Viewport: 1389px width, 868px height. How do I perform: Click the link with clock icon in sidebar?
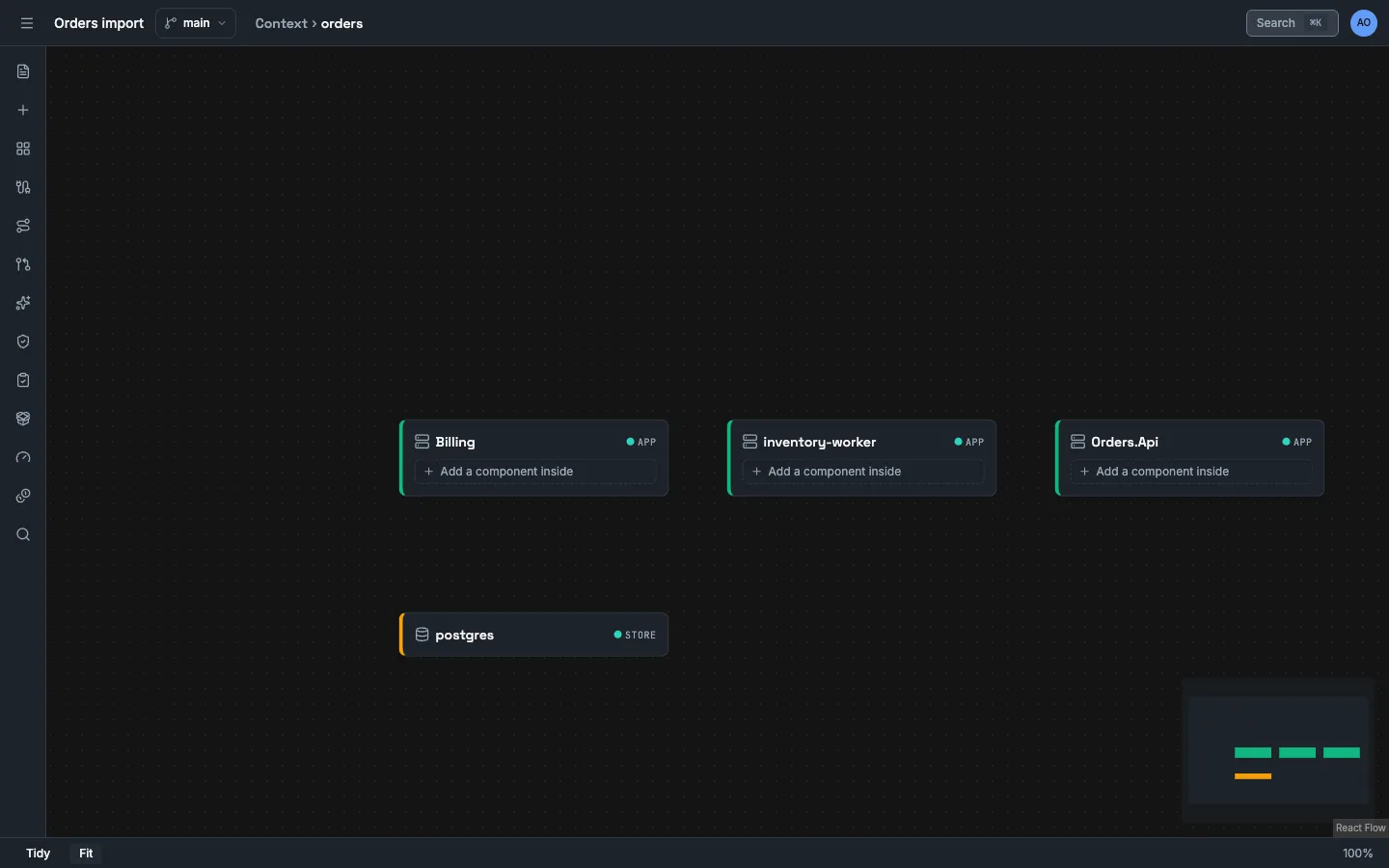(x=23, y=496)
